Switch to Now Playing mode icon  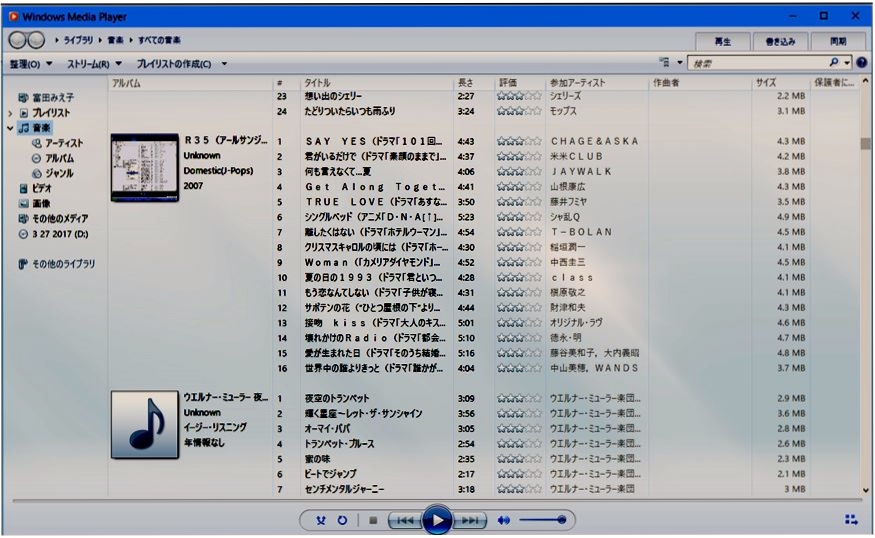(851, 520)
